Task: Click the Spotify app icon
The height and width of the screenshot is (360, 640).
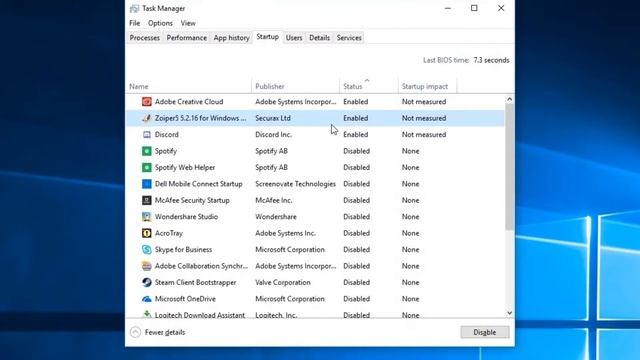Action: click(x=147, y=151)
